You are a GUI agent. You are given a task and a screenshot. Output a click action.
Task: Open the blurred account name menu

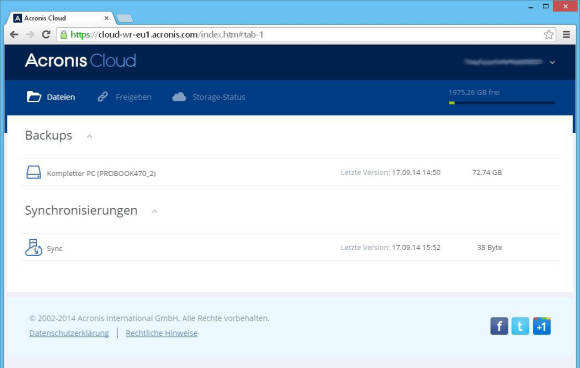point(503,62)
